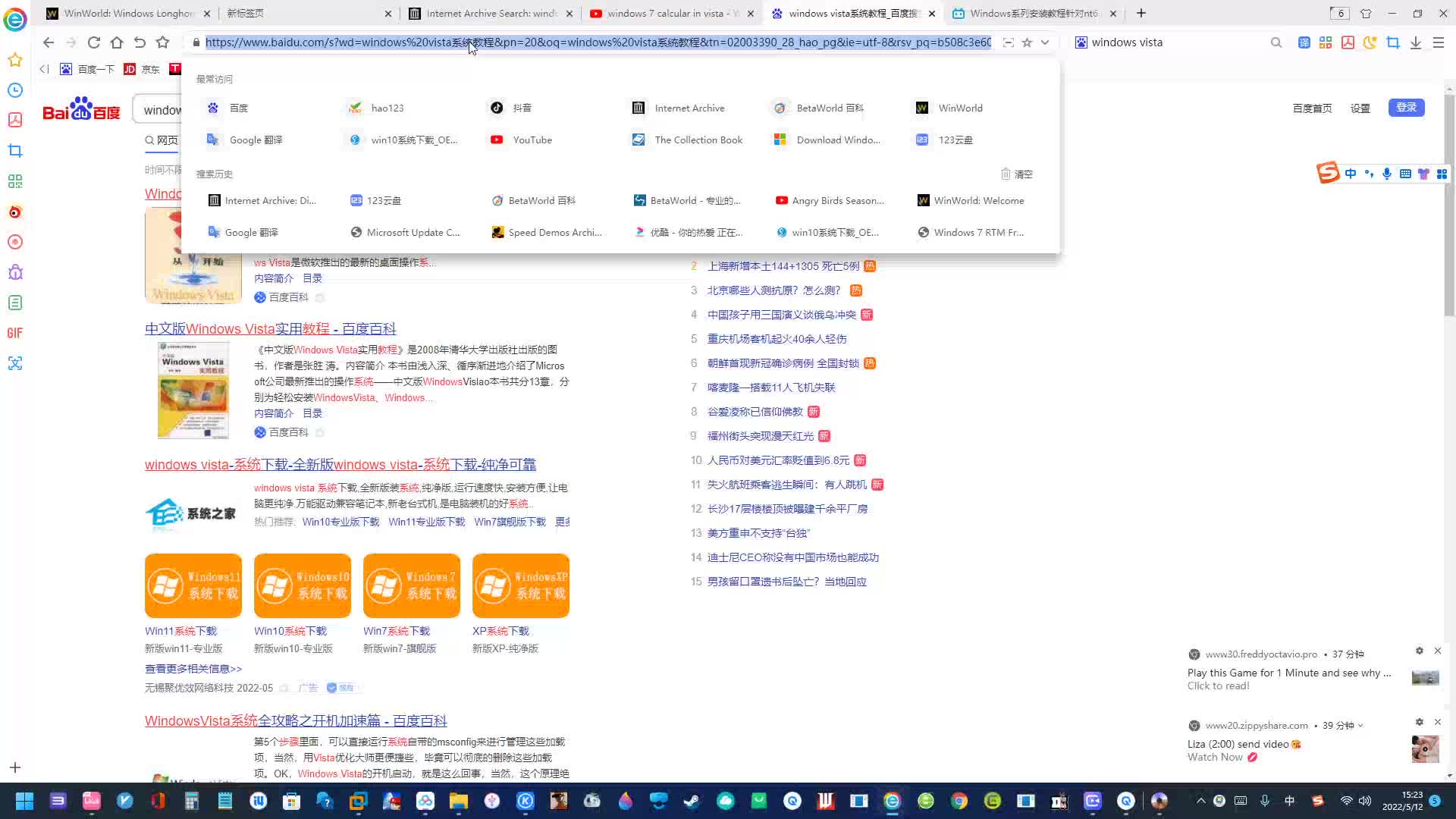Open The Collection Book shortcut
The width and height of the screenshot is (1456, 819).
pos(688,140)
